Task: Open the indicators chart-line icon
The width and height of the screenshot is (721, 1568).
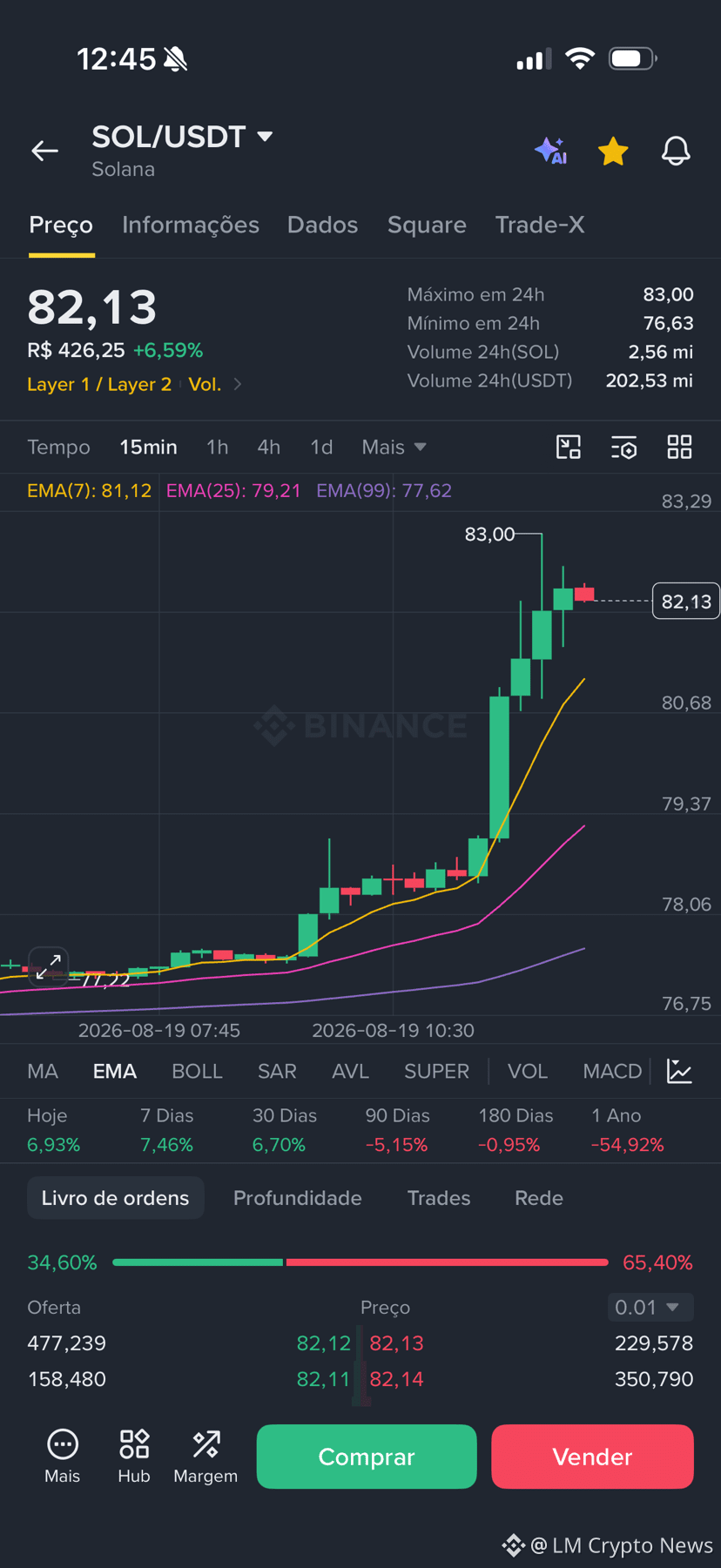Action: coord(679,1071)
